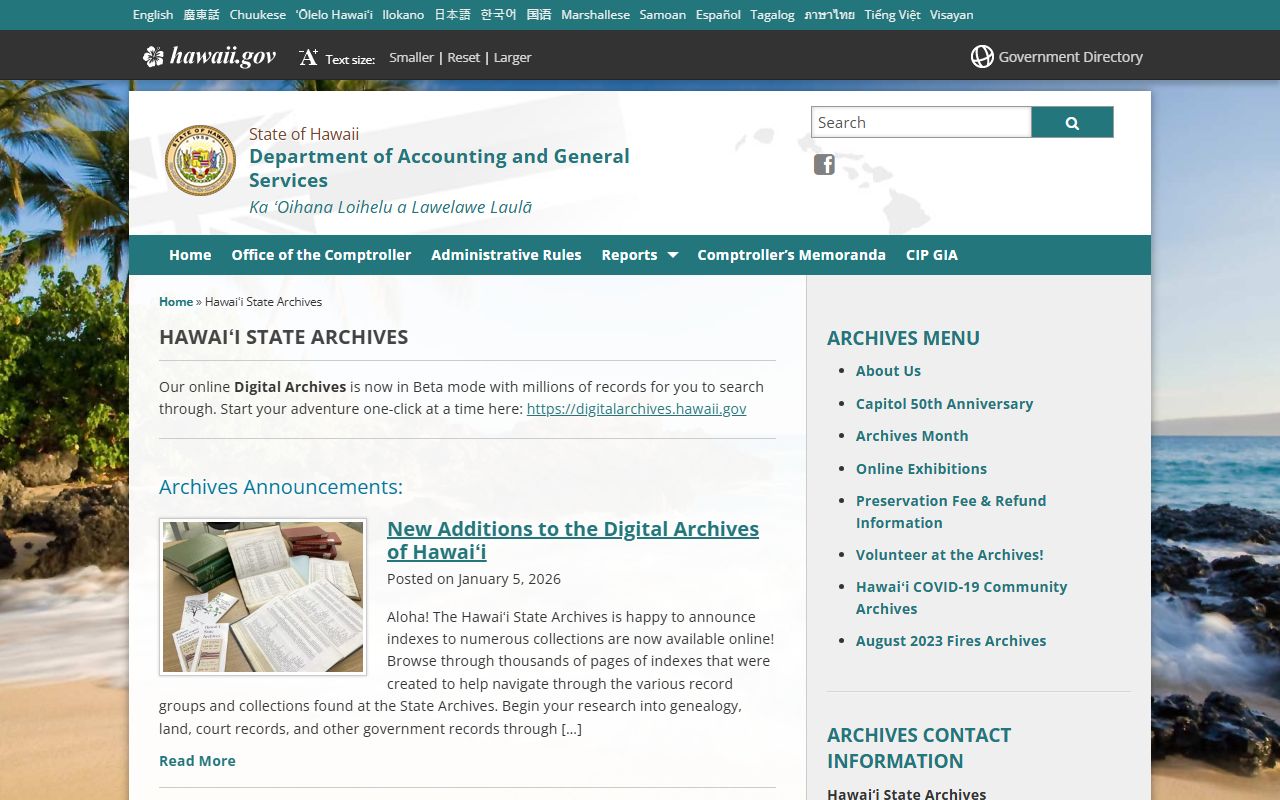Reset the text size
Viewport: 1280px width, 800px height.
(x=463, y=58)
